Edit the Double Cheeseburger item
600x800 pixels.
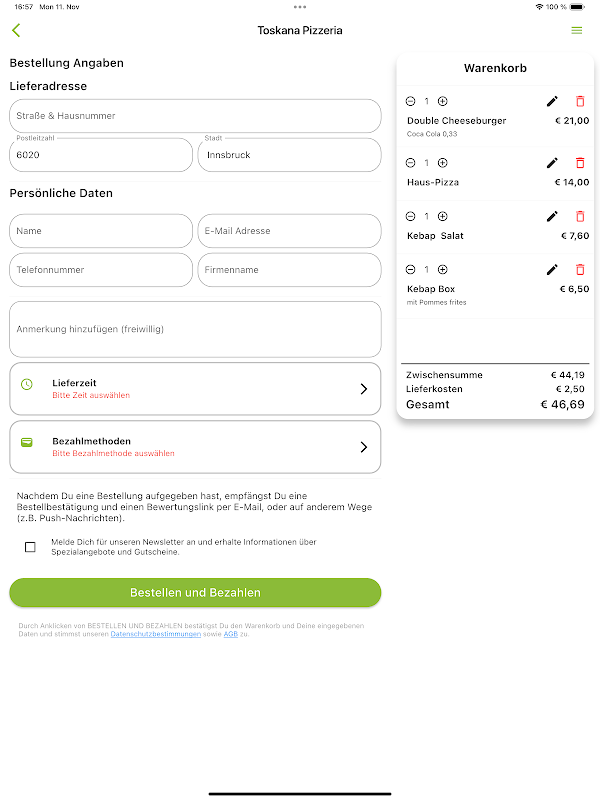552,101
